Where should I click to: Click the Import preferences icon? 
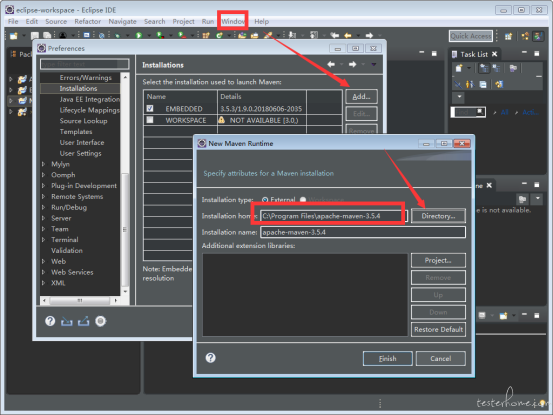(67, 321)
